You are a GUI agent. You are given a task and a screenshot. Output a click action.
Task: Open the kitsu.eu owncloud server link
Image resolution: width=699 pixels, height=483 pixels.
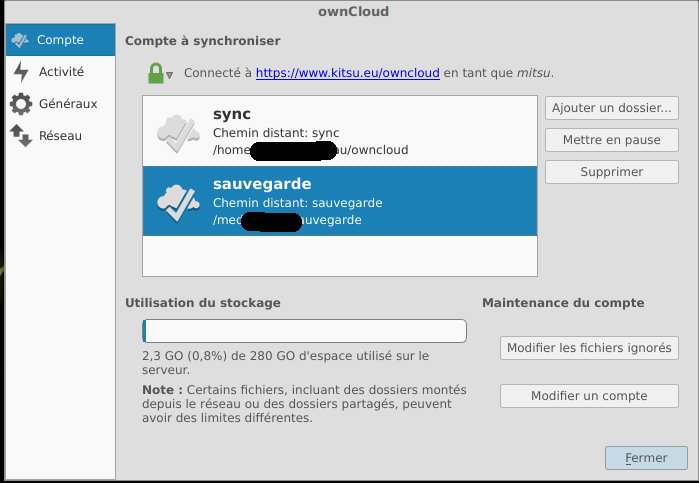click(348, 73)
